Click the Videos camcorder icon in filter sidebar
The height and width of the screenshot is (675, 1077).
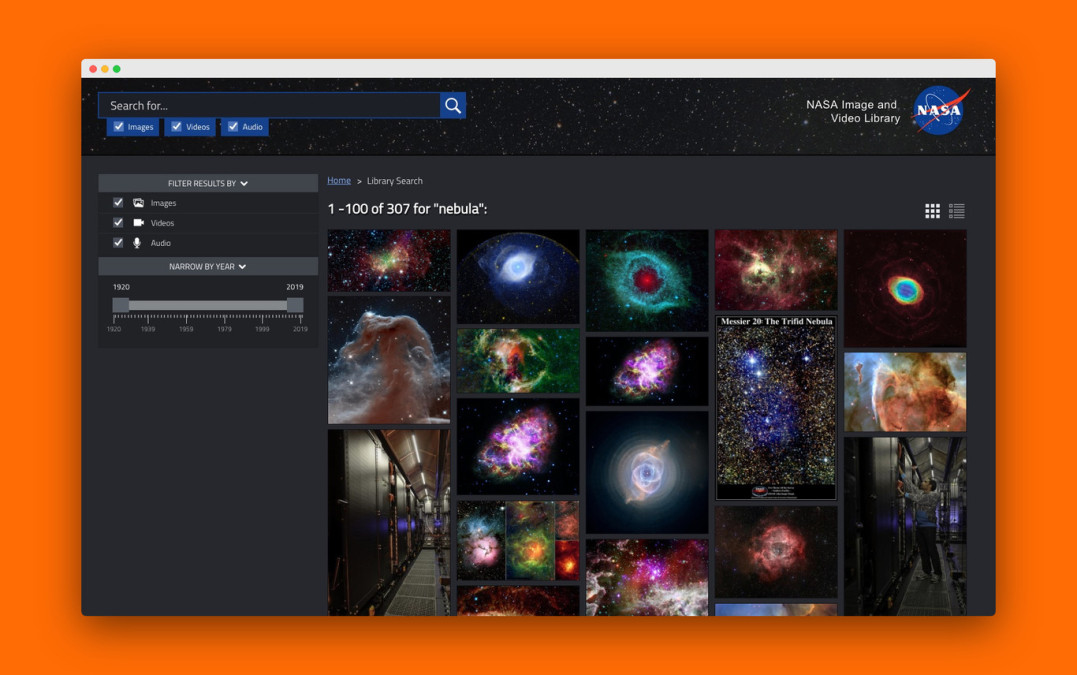coord(139,222)
